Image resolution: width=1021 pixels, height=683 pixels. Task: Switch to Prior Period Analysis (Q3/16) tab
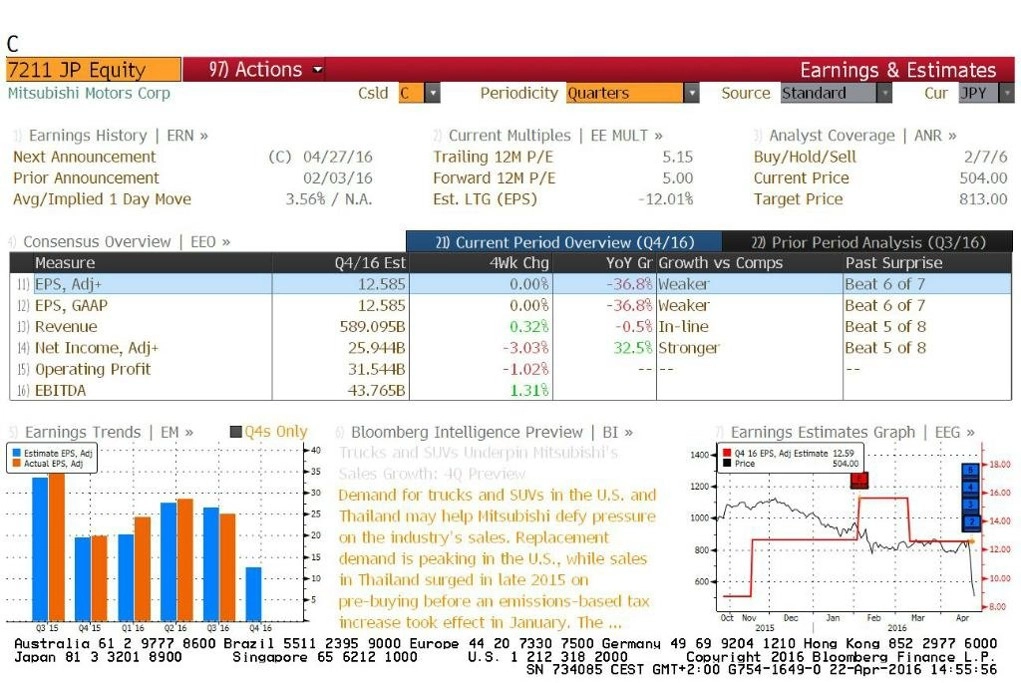867,242
